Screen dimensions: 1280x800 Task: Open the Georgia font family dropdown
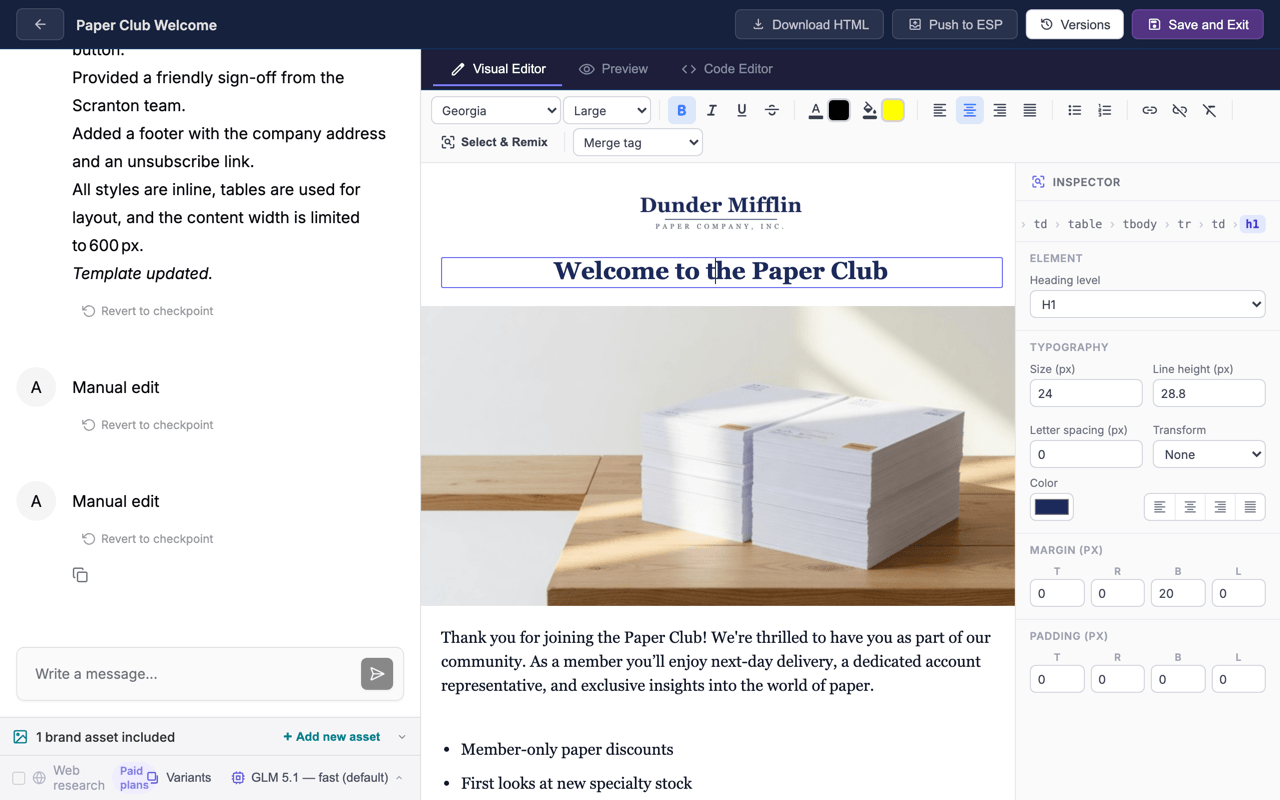click(496, 110)
